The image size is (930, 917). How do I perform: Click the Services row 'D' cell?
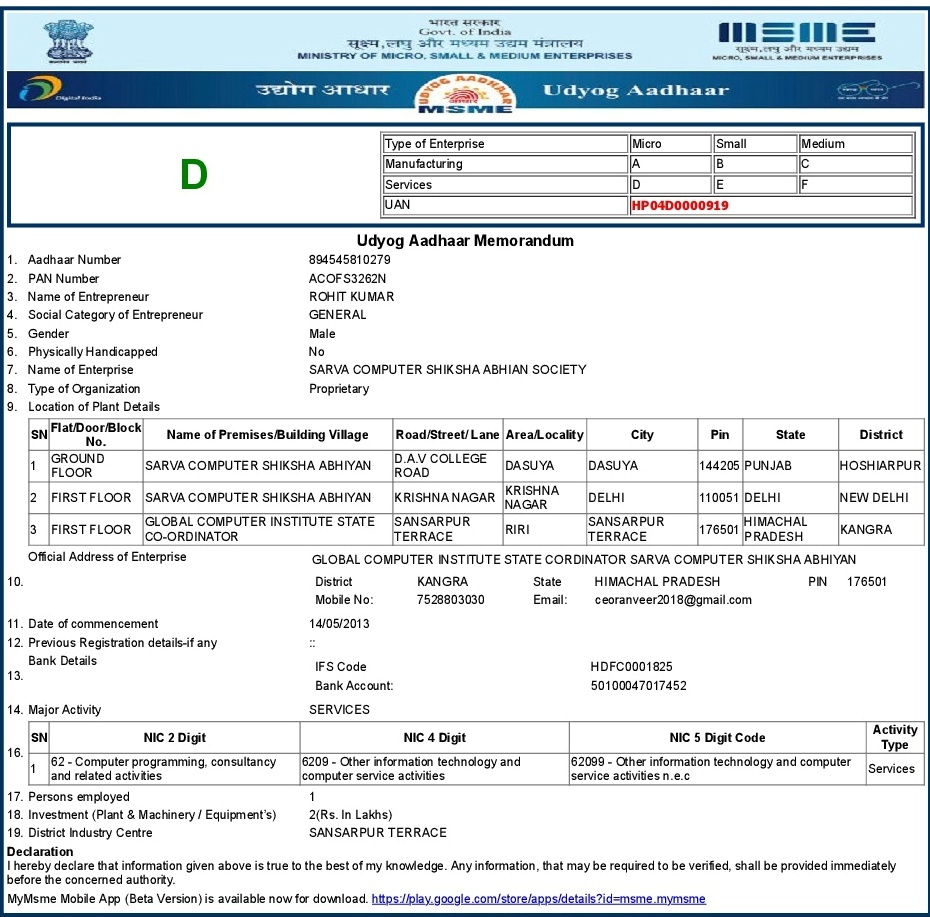669,185
